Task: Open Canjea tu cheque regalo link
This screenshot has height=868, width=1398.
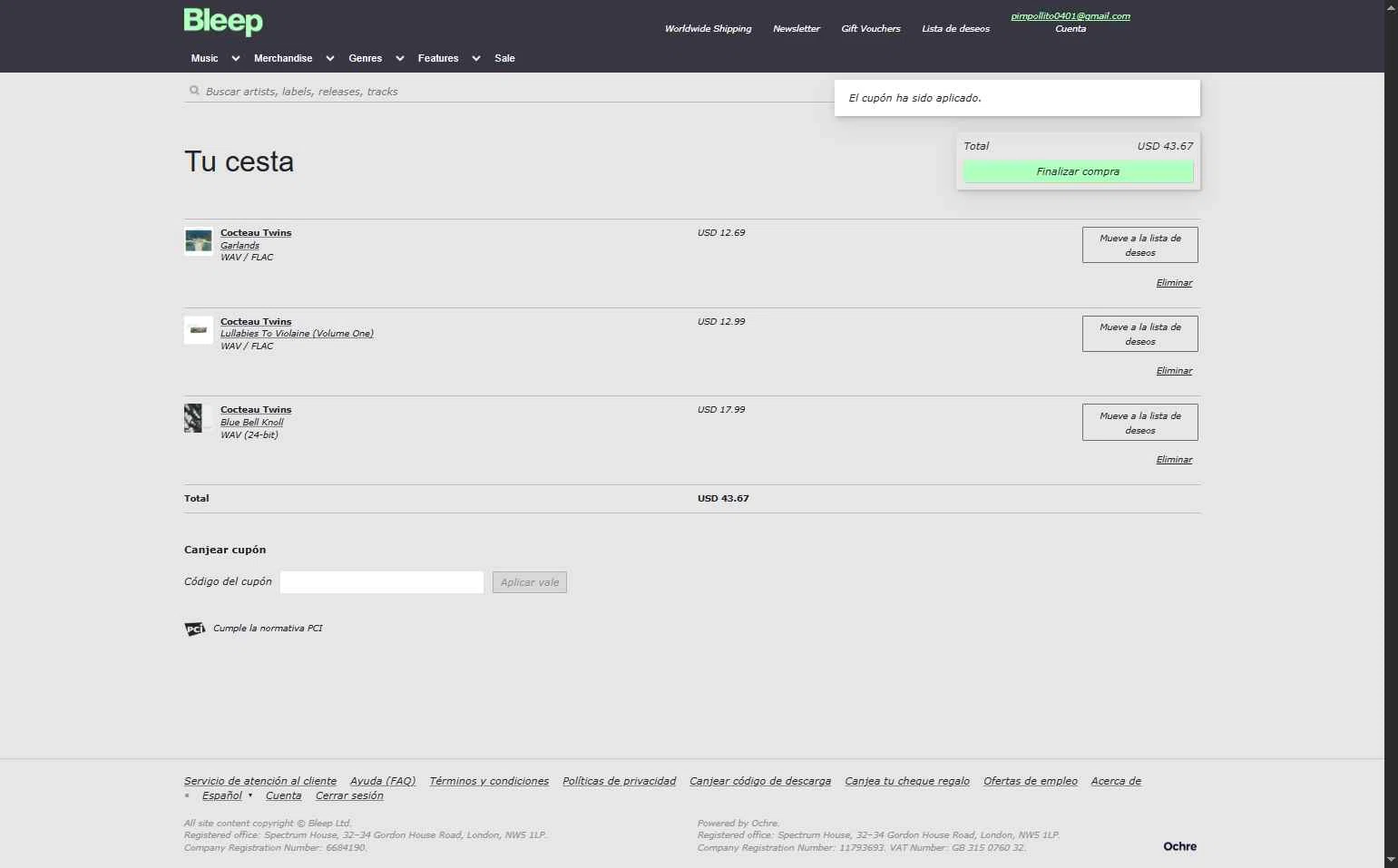Action: pos(907,781)
